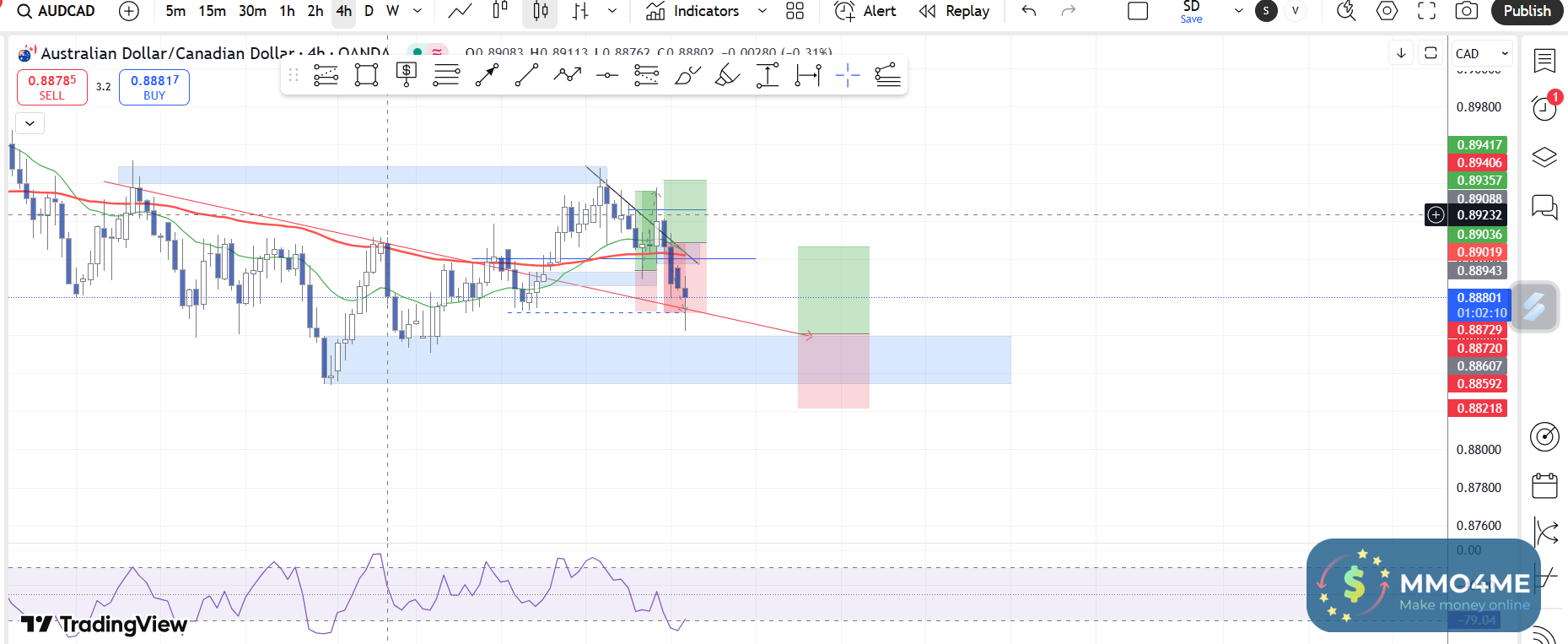1568x644 pixels.
Task: Change interval to 2h
Action: click(x=315, y=11)
